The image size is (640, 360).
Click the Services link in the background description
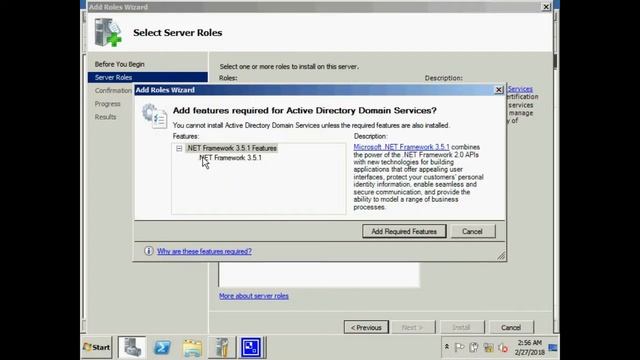click(520, 89)
